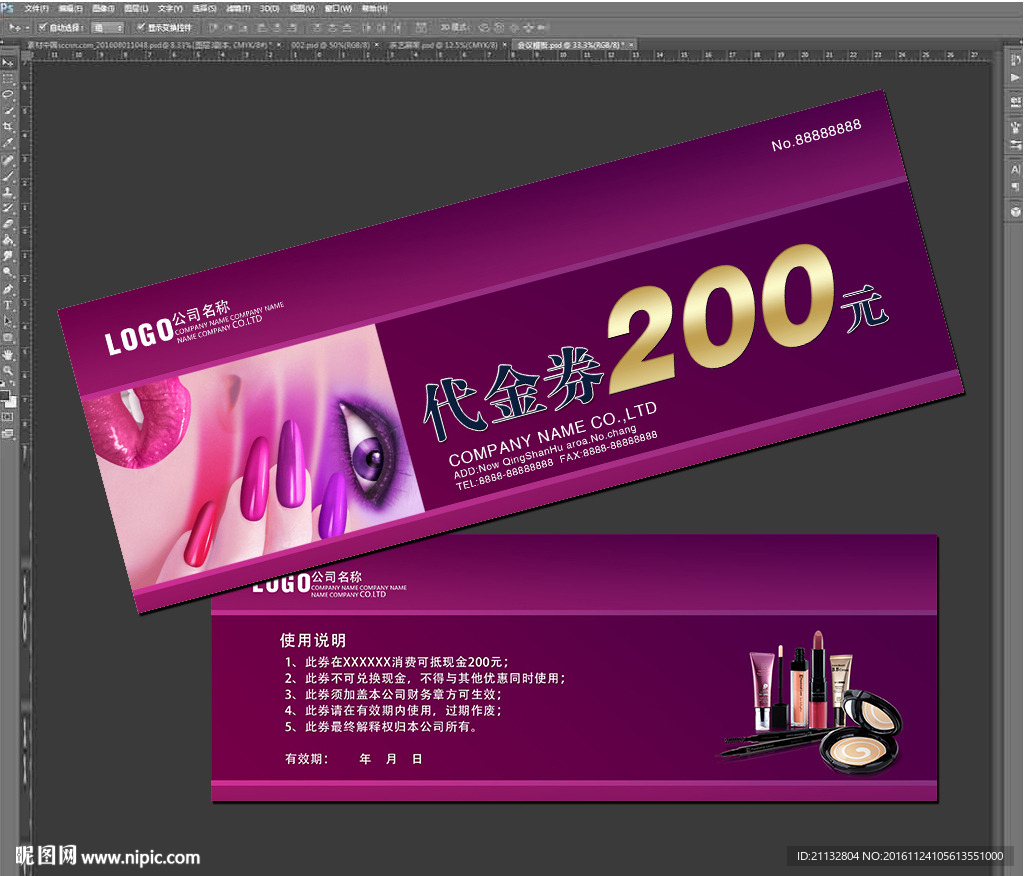The width and height of the screenshot is (1024, 876).
Task: Select the Paint Bucket tool
Action: pos(8,240)
